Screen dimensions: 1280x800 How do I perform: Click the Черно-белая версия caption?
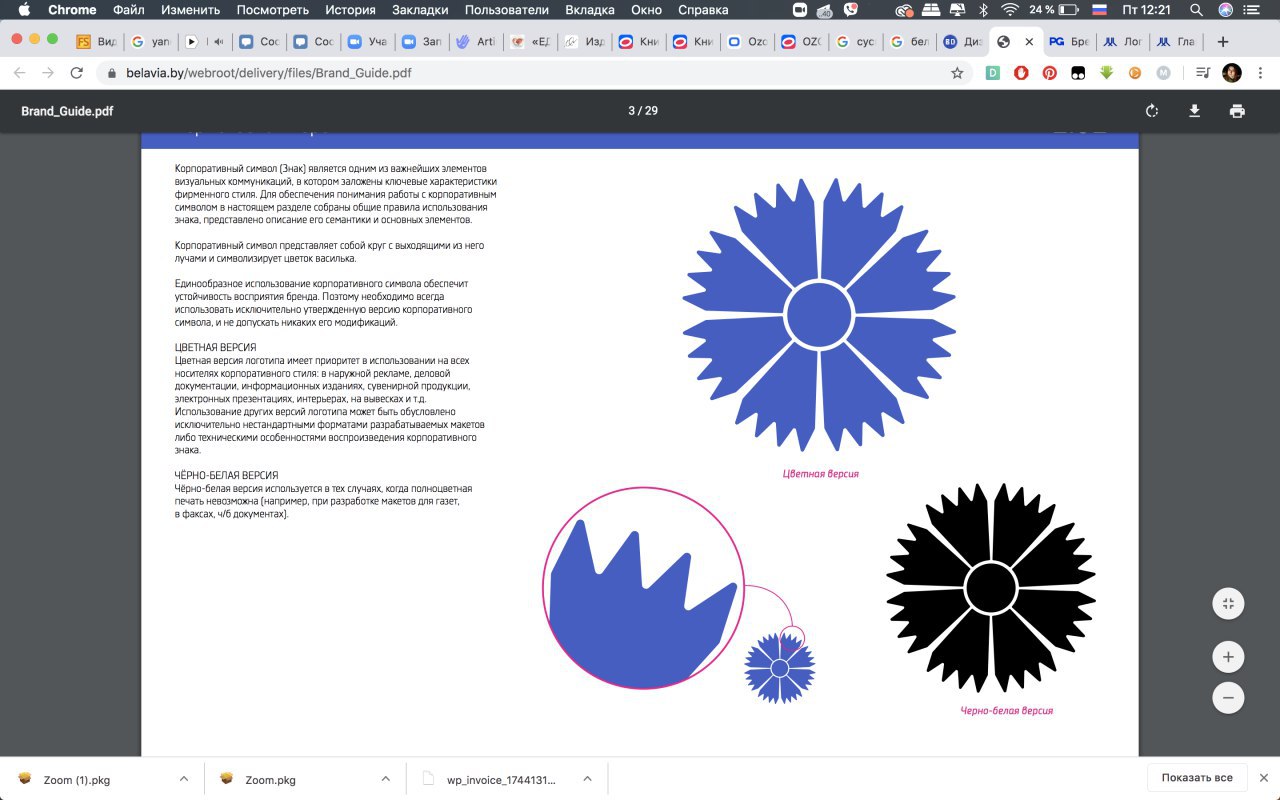point(1006,711)
